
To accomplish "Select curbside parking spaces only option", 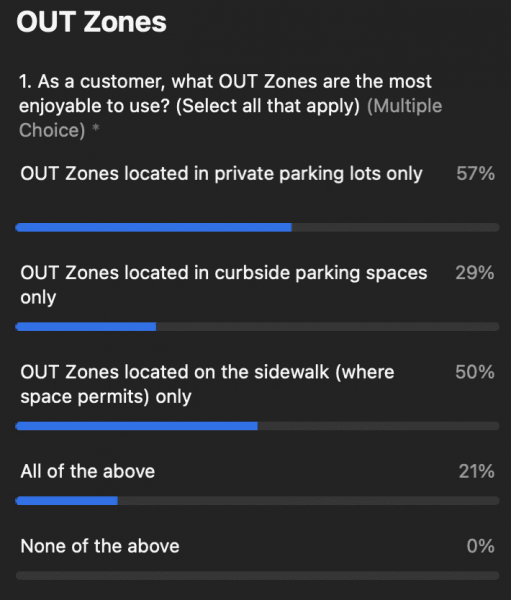I will coord(224,285).
